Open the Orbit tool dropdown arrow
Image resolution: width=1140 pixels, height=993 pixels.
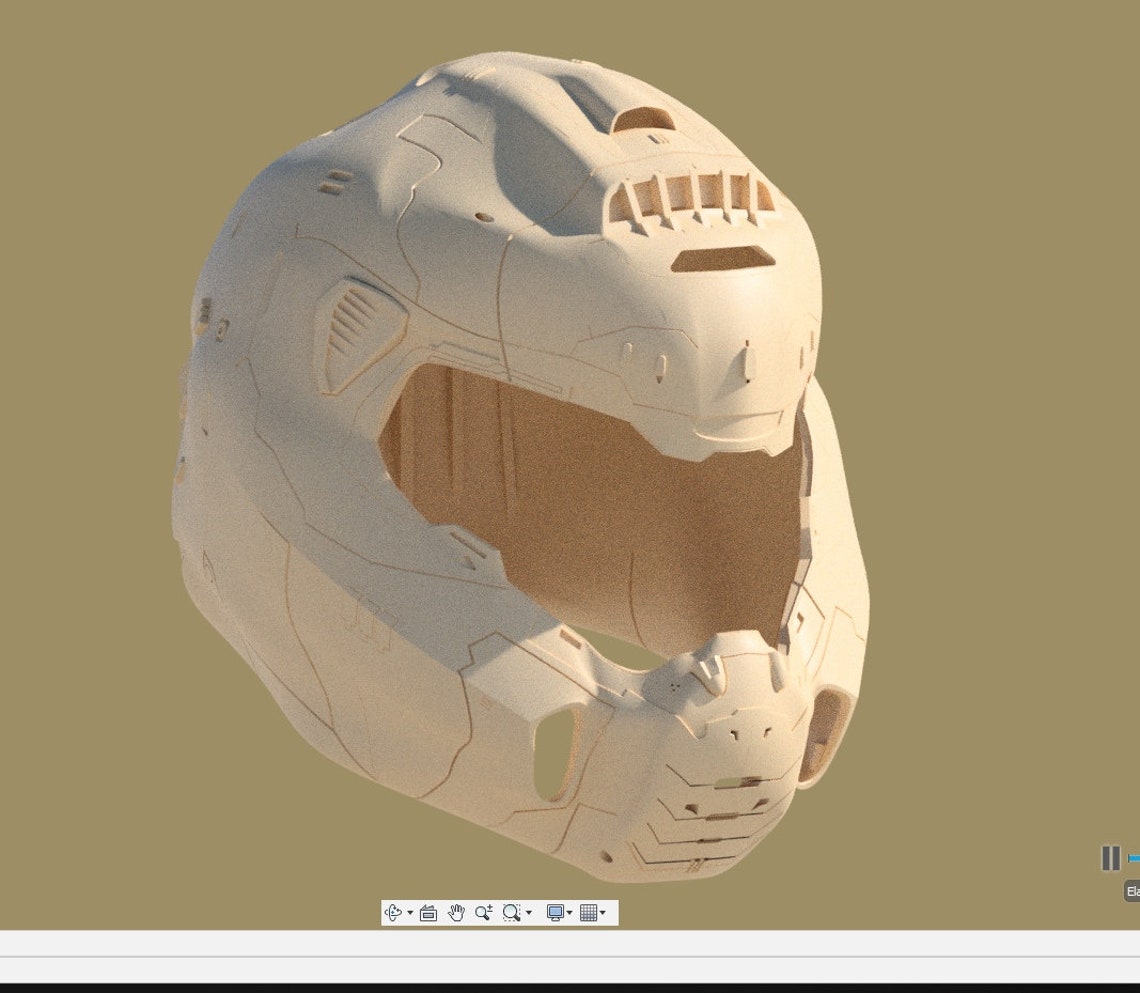410,913
